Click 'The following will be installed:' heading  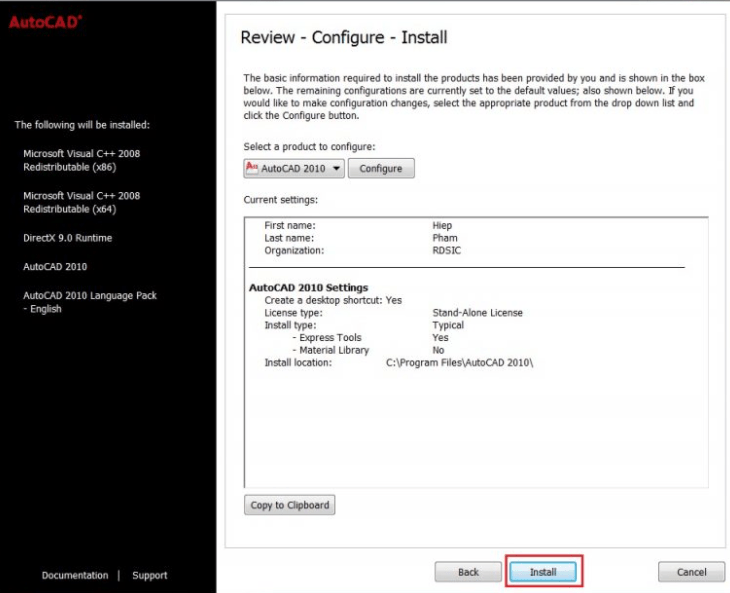click(x=82, y=125)
